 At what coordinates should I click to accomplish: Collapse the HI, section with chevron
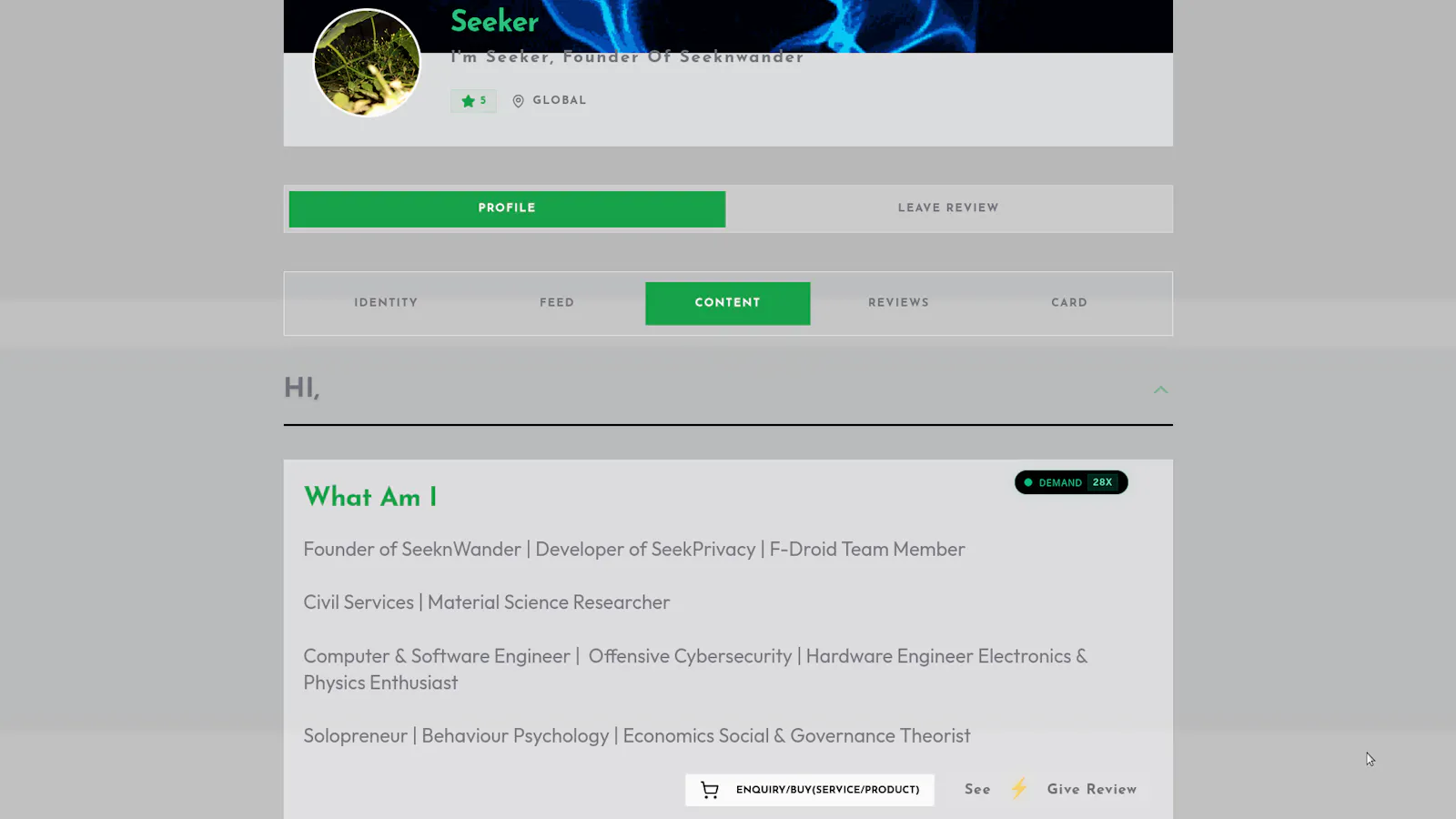click(1160, 389)
